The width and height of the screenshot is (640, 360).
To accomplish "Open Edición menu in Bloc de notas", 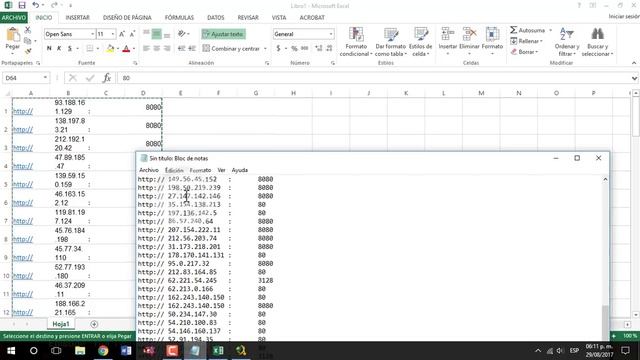I will coord(174,170).
